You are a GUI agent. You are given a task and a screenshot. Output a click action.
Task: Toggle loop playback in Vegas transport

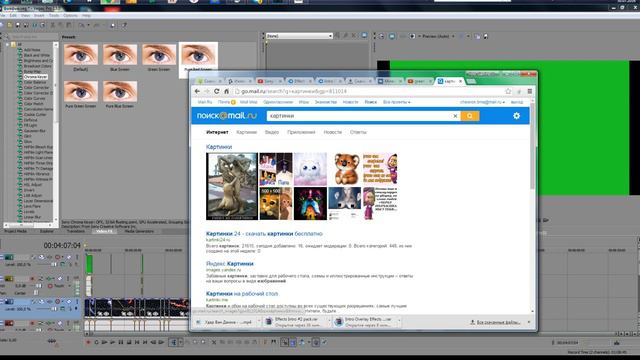[96, 342]
